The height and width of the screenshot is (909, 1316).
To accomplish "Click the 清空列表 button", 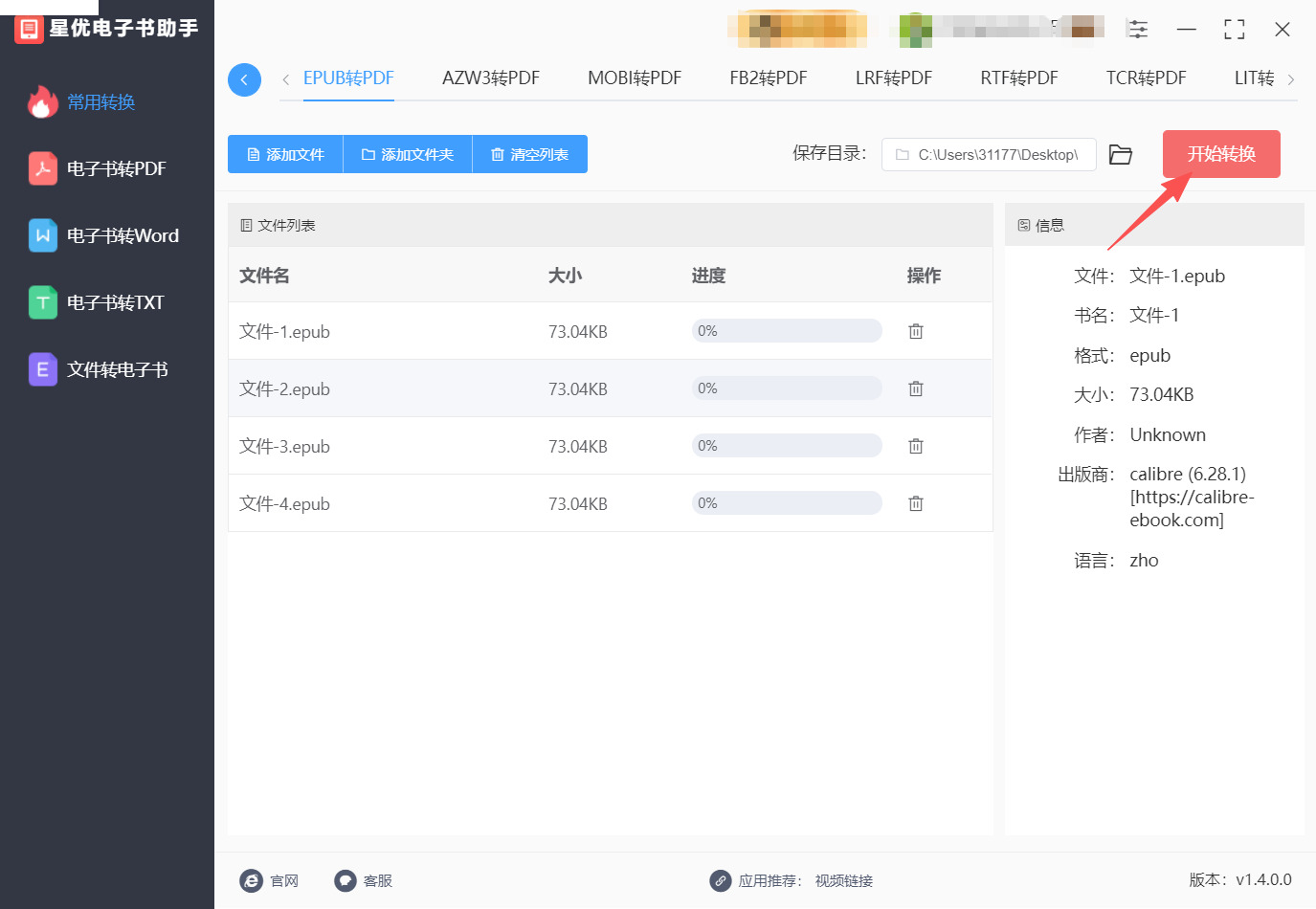I will coord(530,154).
